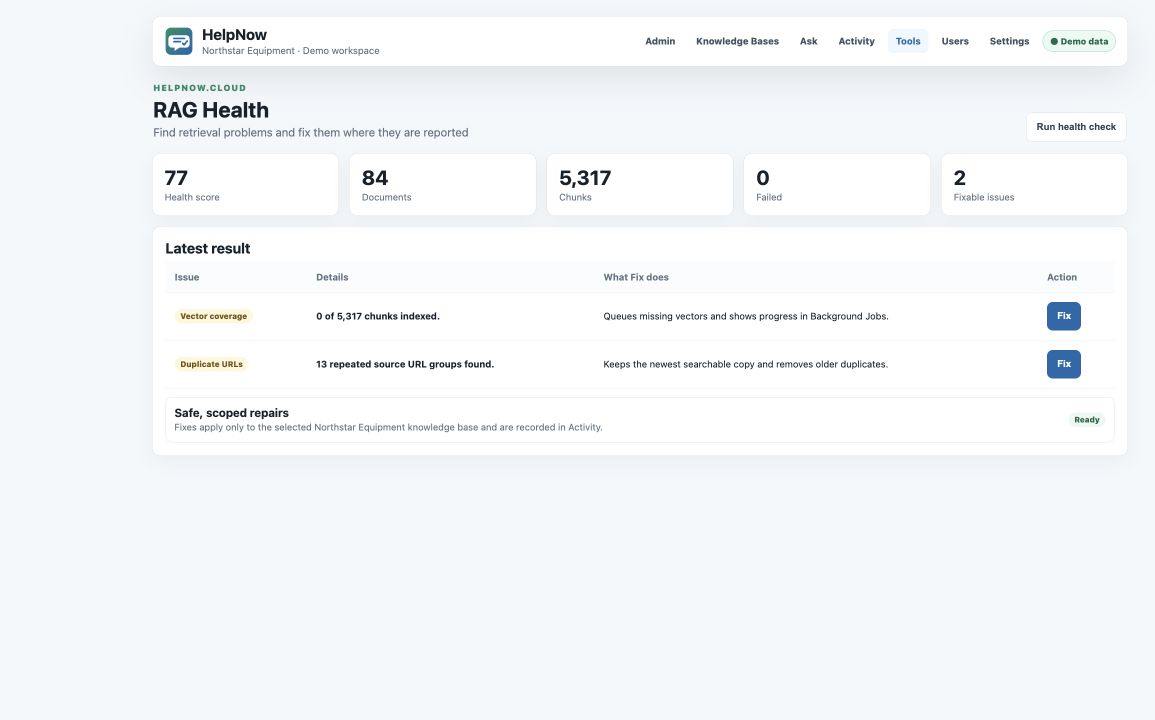Viewport: 1155px width, 720px height.
Task: Click the Vector coverage issue tag
Action: (214, 316)
